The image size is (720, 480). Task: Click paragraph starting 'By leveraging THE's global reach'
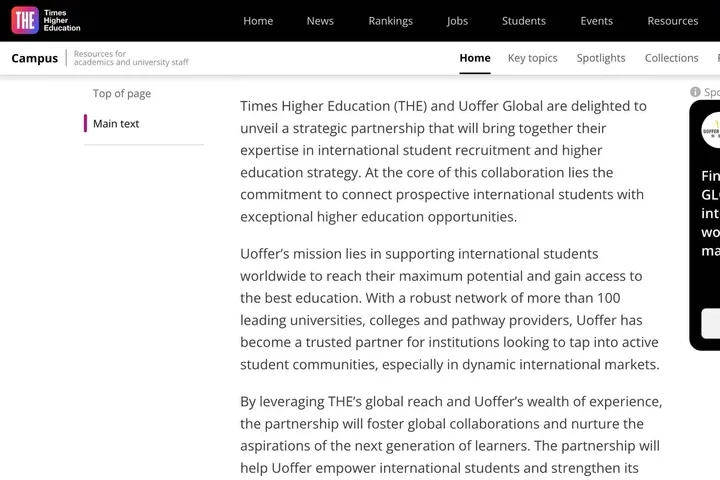[x=451, y=435]
